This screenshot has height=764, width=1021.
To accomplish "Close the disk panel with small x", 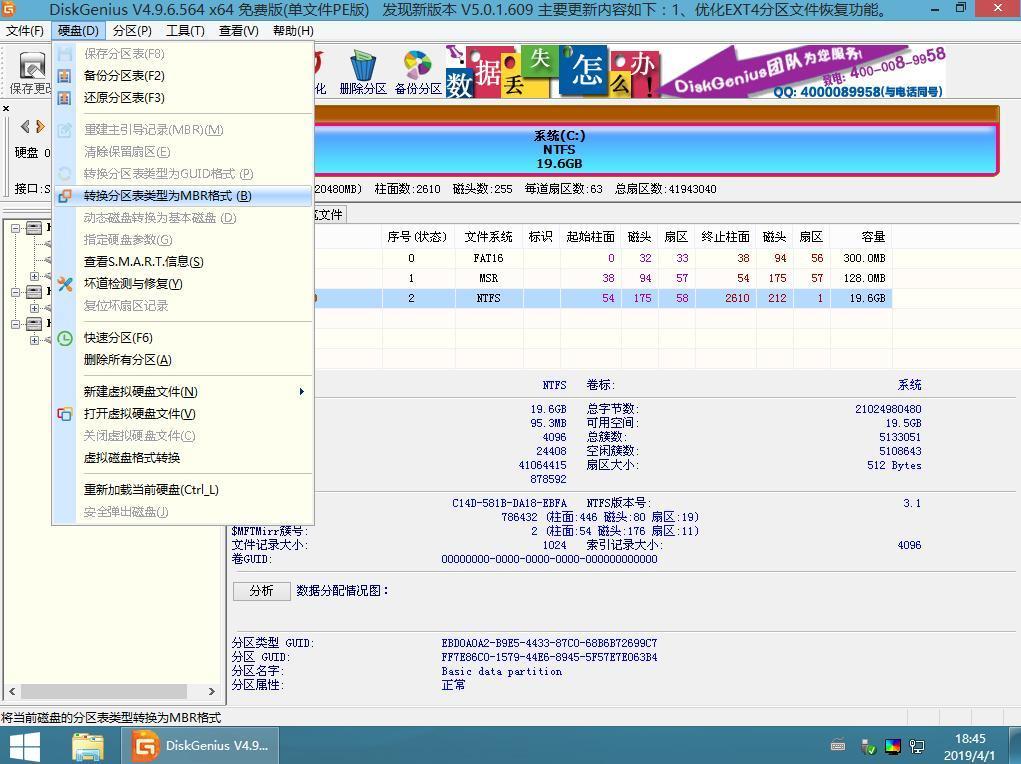I will coord(6,109).
